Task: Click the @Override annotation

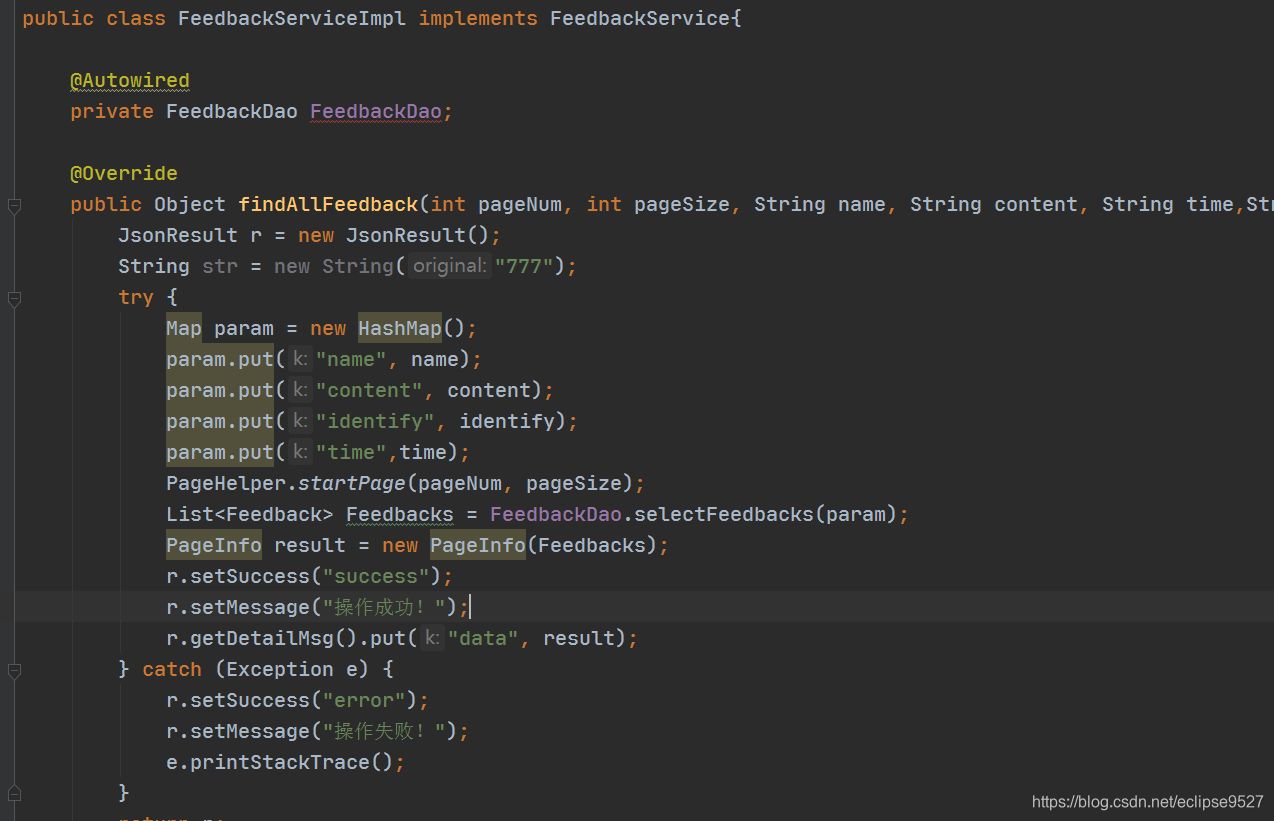Action: coord(124,173)
